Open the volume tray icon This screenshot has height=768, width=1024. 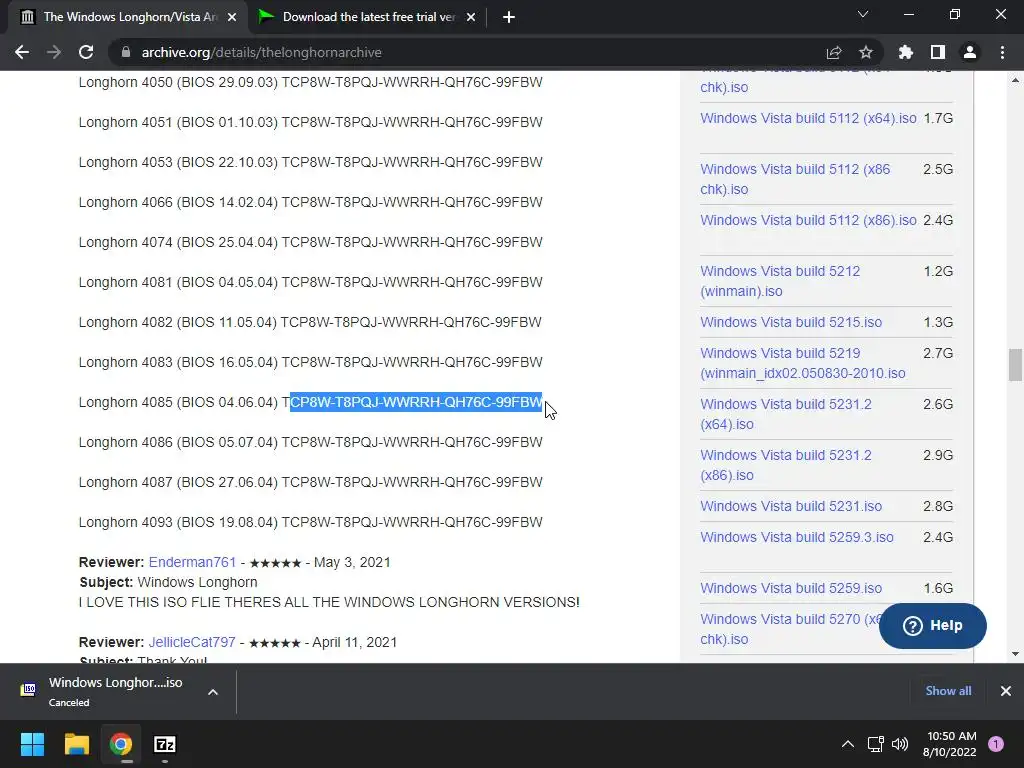[x=900, y=744]
